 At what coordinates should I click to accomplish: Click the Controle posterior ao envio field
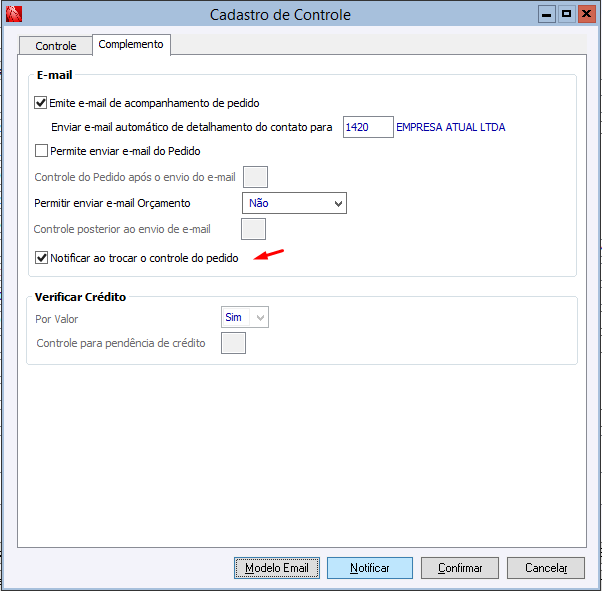(x=254, y=229)
